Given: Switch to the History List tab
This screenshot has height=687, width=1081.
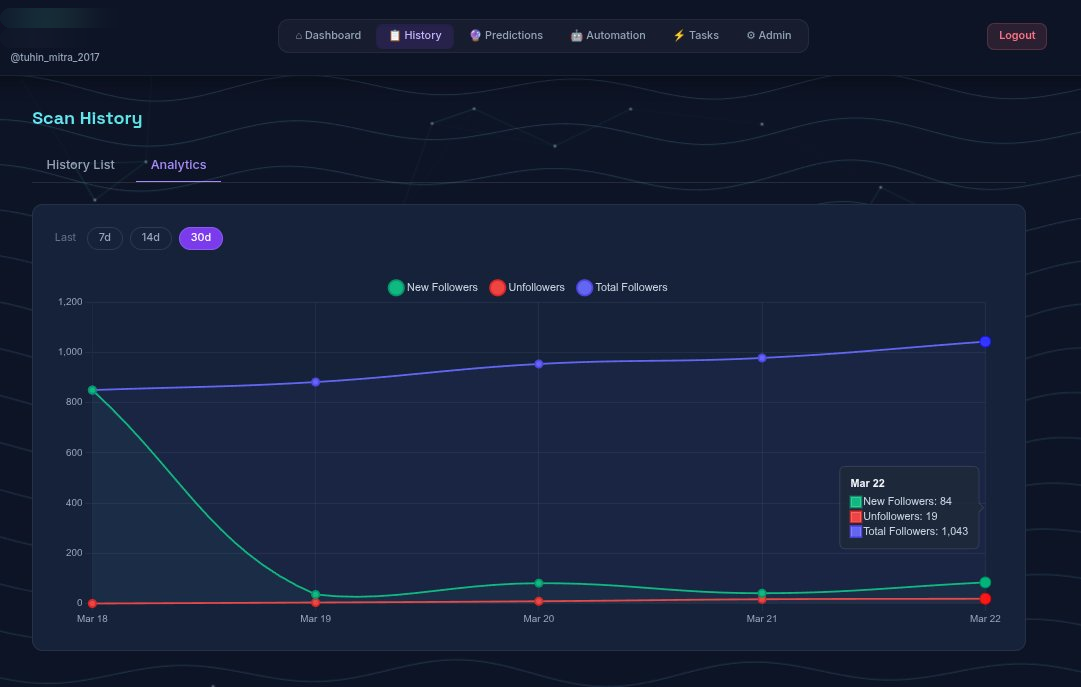Looking at the screenshot, I should pos(80,164).
